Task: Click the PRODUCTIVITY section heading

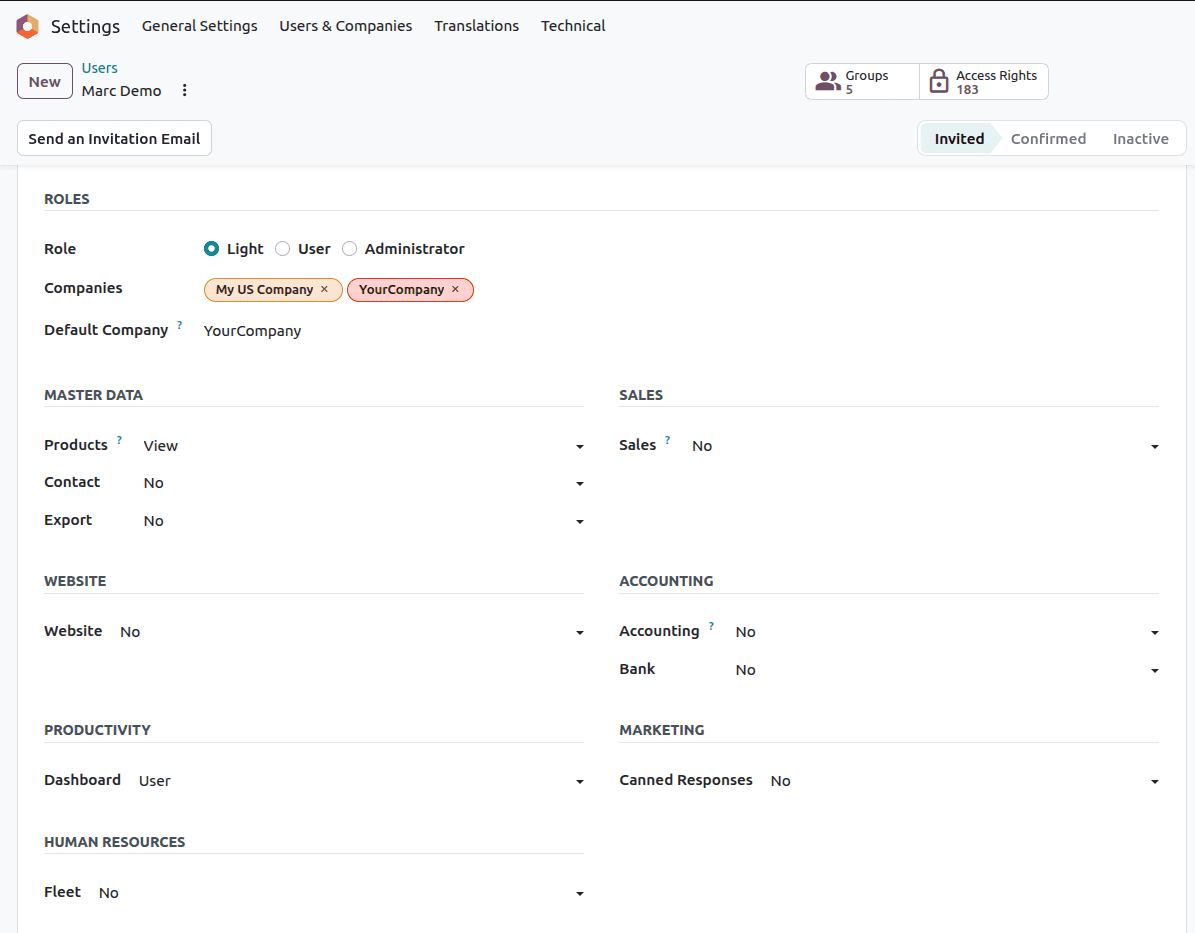Action: coord(98,730)
